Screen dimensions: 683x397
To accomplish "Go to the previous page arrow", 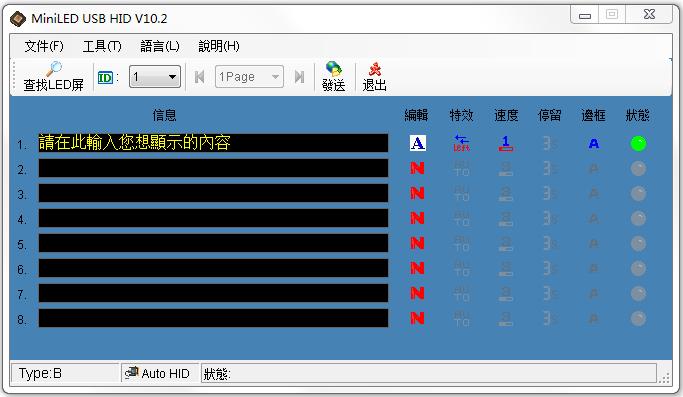I will point(199,77).
